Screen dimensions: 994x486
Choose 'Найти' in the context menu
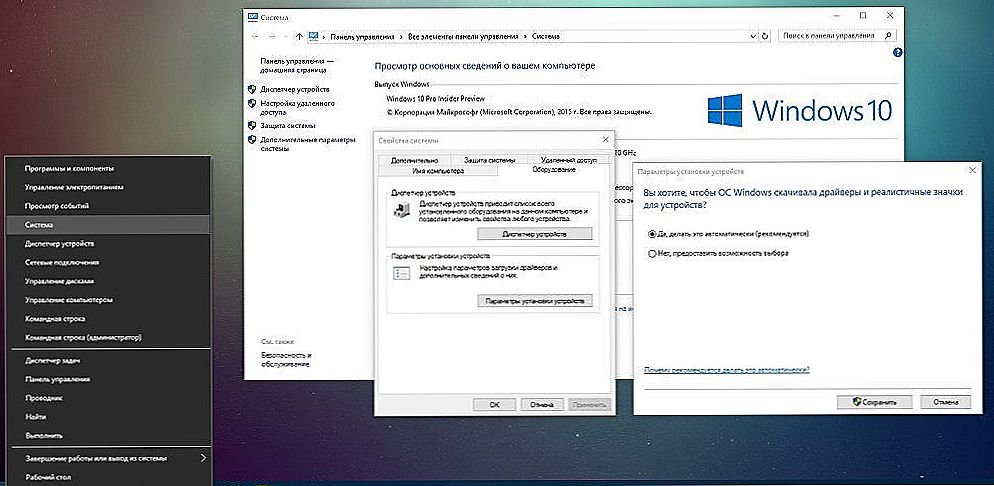[x=107, y=416]
